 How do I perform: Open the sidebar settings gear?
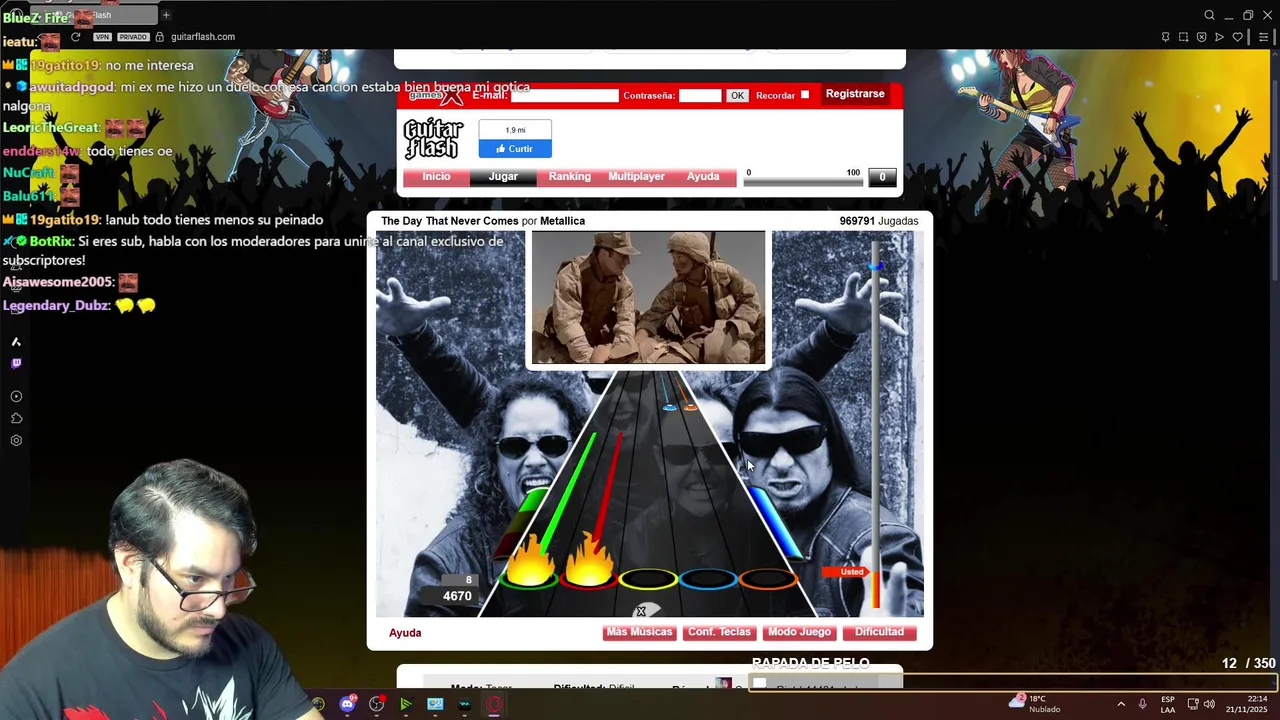click(16, 440)
